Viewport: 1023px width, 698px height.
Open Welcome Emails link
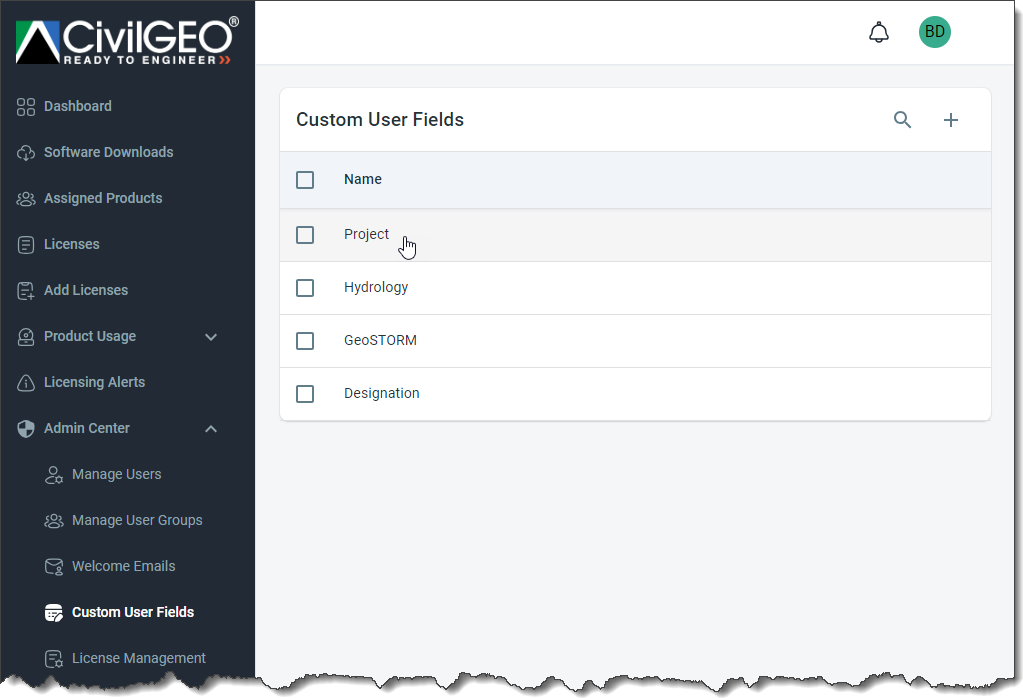coord(123,566)
